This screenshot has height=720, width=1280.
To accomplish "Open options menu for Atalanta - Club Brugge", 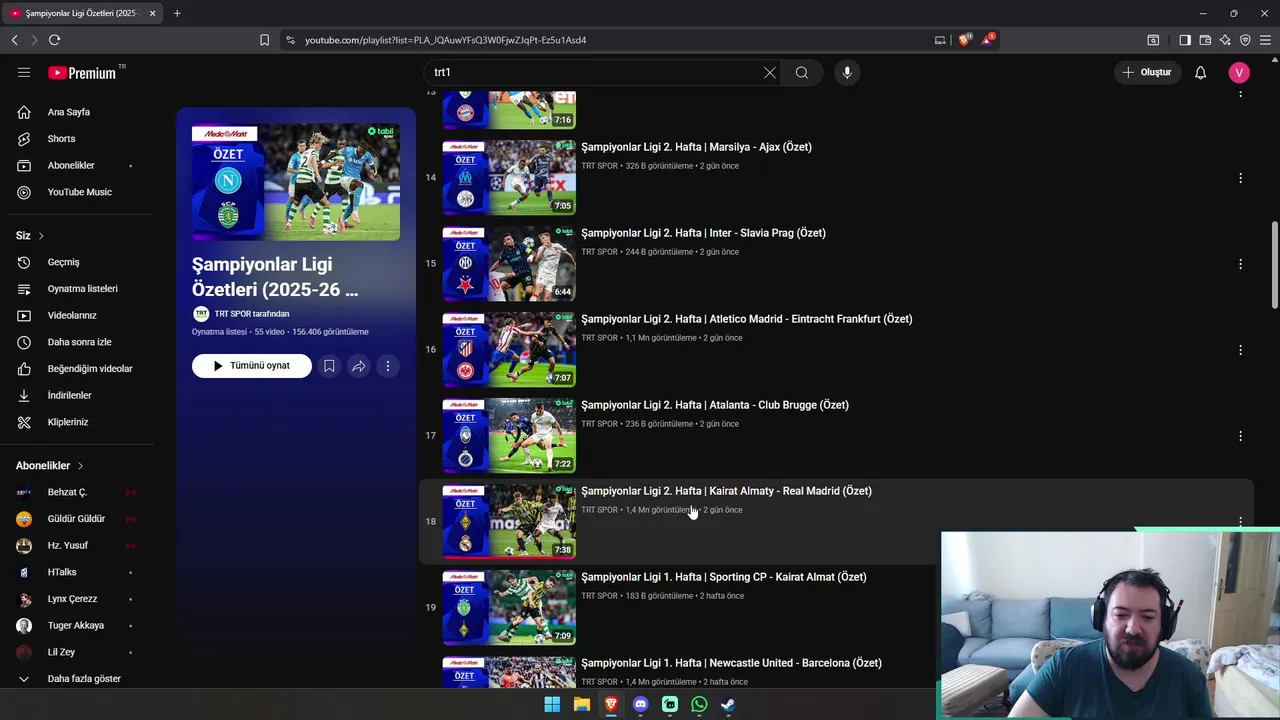I will [1240, 436].
